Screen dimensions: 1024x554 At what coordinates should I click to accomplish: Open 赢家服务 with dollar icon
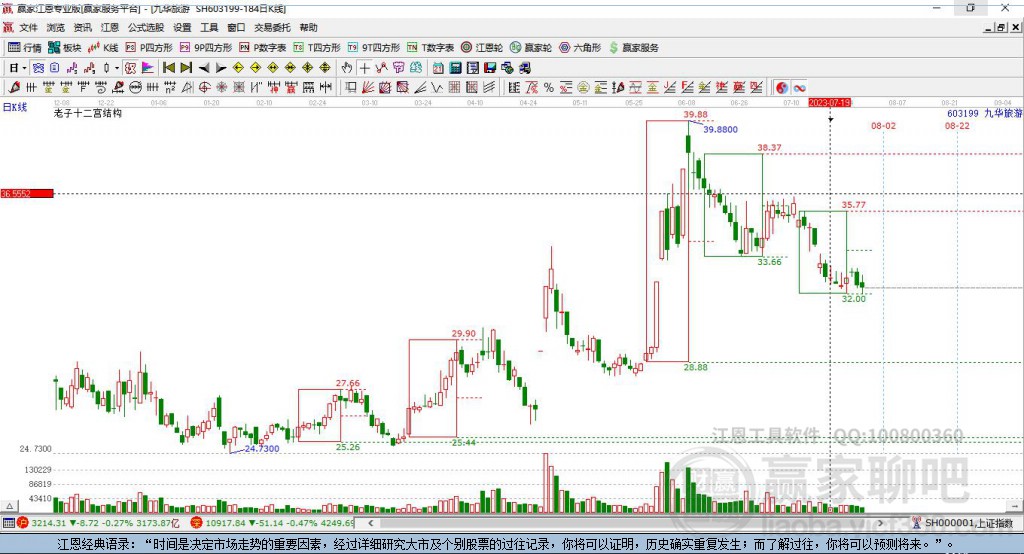click(x=634, y=48)
